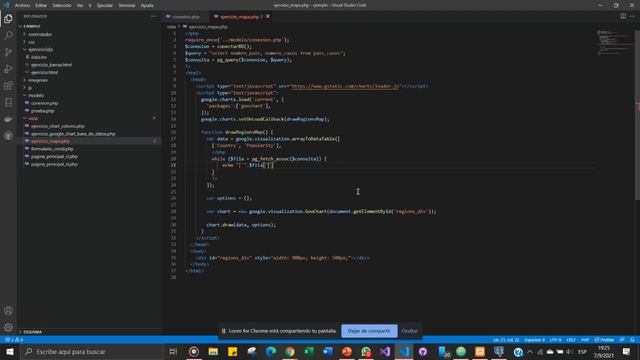Open data.tsv file in explorer
The height and width of the screenshot is (360, 640).
(x=39, y=57)
